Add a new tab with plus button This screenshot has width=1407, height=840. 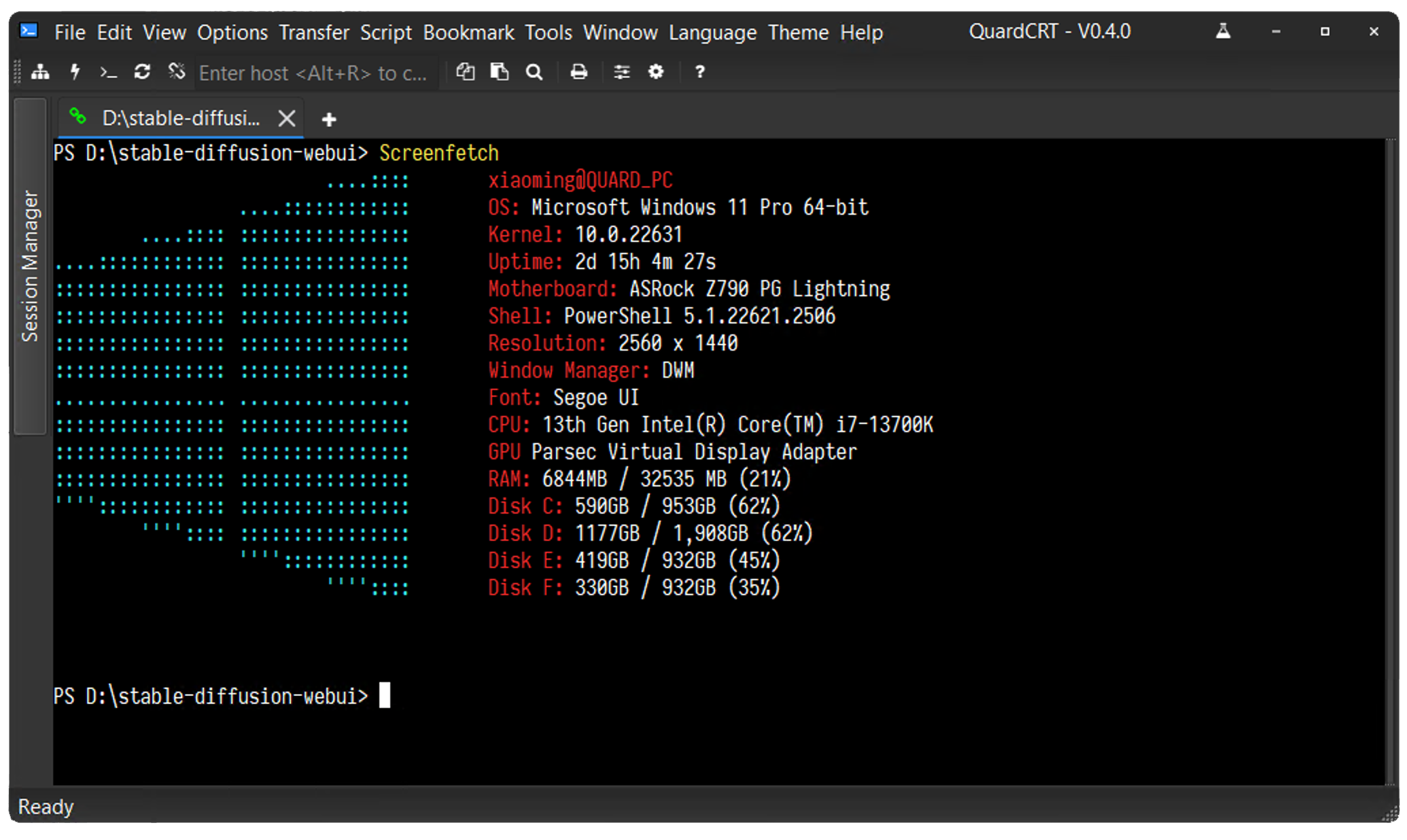click(x=329, y=120)
